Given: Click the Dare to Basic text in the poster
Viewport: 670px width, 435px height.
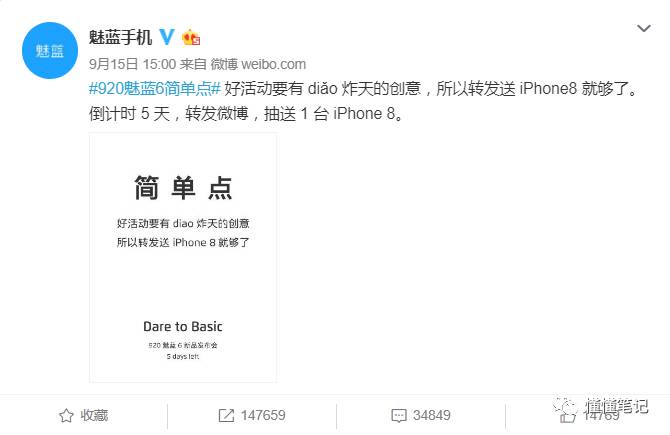Looking at the screenshot, I should [183, 326].
